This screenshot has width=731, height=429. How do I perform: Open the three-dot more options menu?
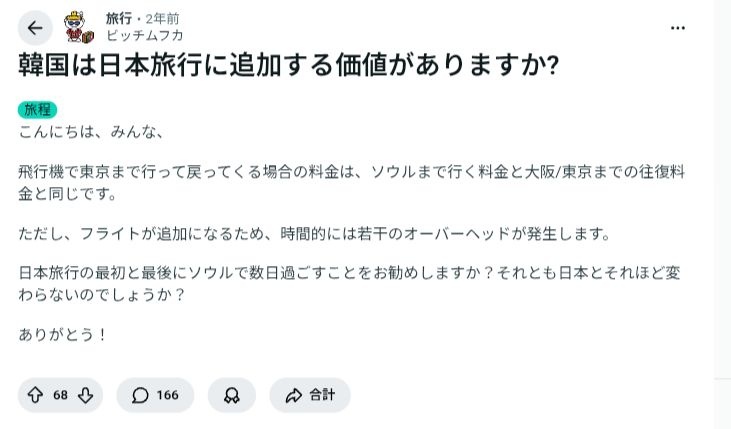[678, 27]
